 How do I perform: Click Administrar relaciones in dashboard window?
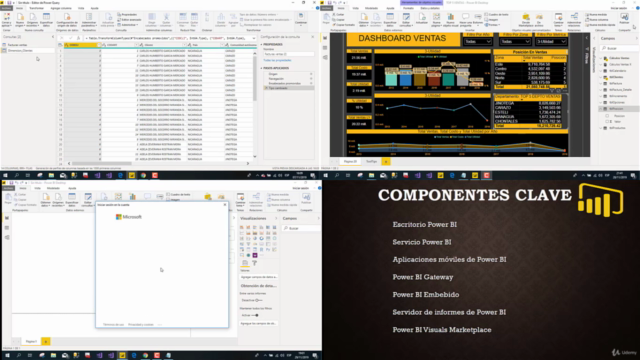(574, 20)
